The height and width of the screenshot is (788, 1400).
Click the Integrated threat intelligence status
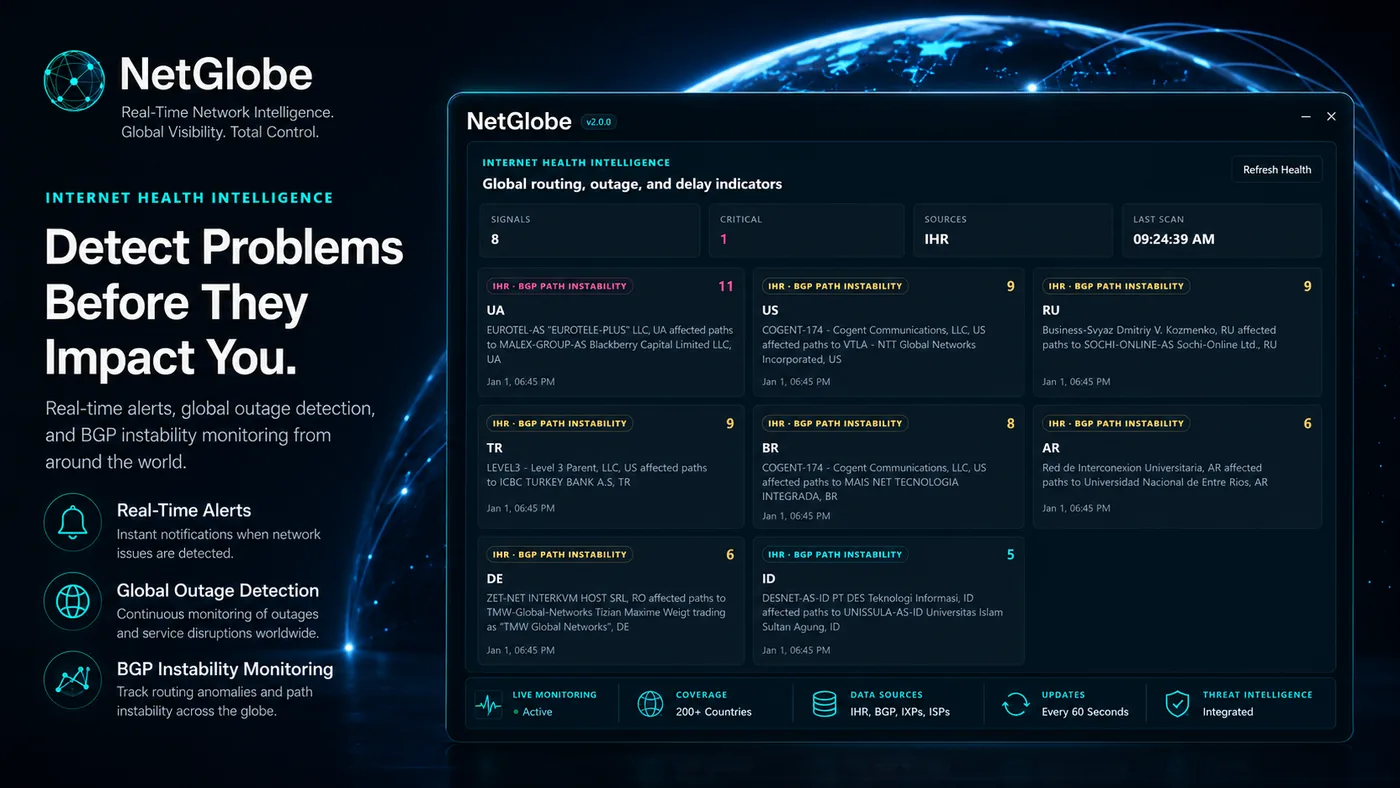1228,712
